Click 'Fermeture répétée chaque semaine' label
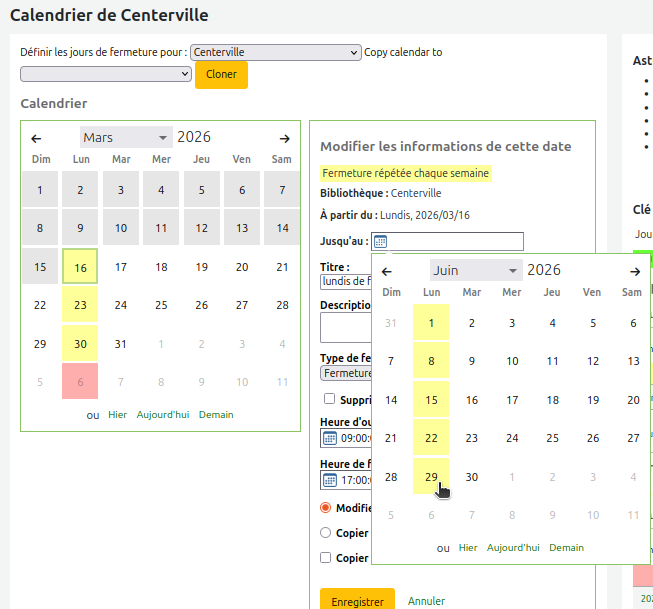This screenshot has width=653, height=609. [x=406, y=173]
